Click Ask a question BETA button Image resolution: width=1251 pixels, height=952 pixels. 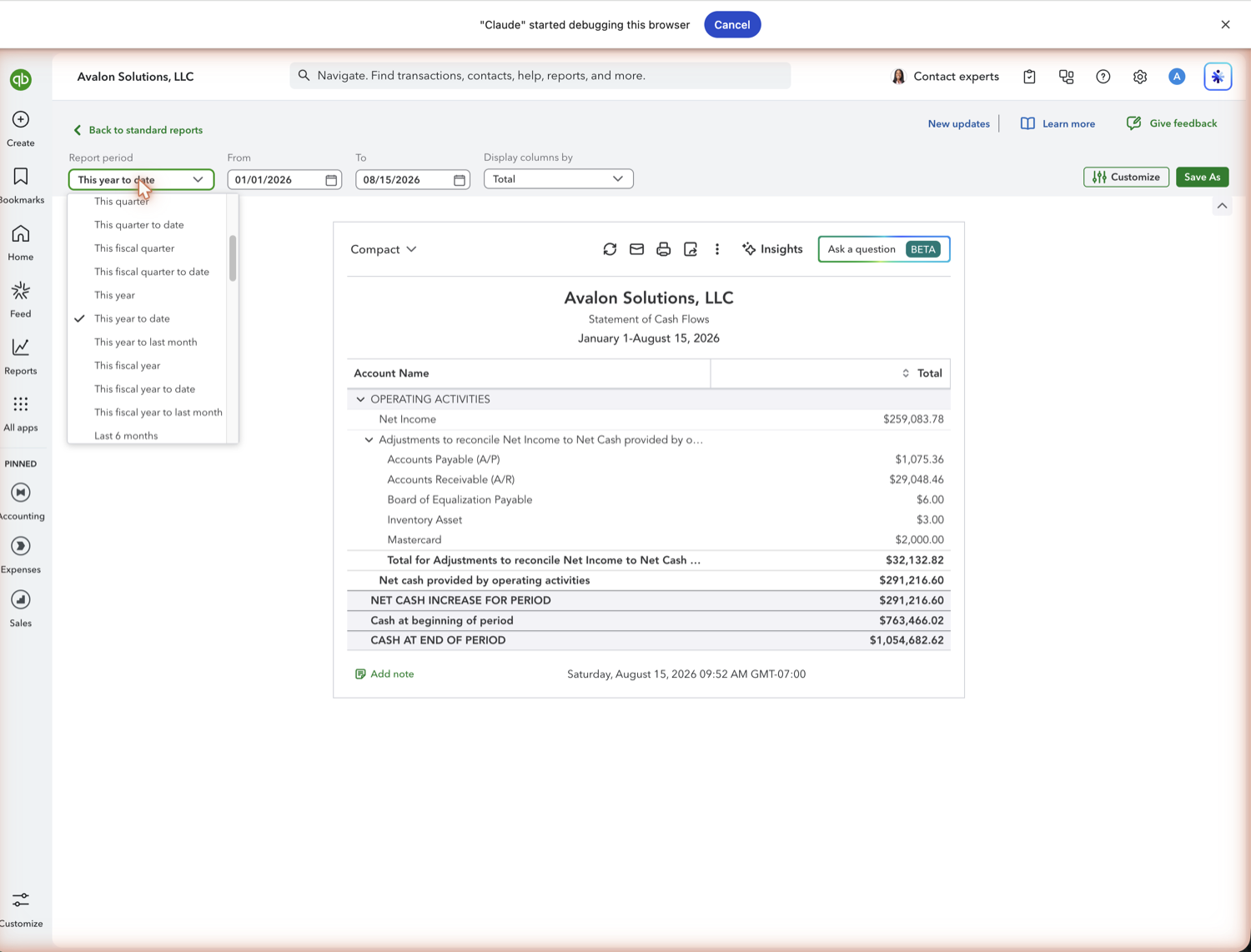884,249
